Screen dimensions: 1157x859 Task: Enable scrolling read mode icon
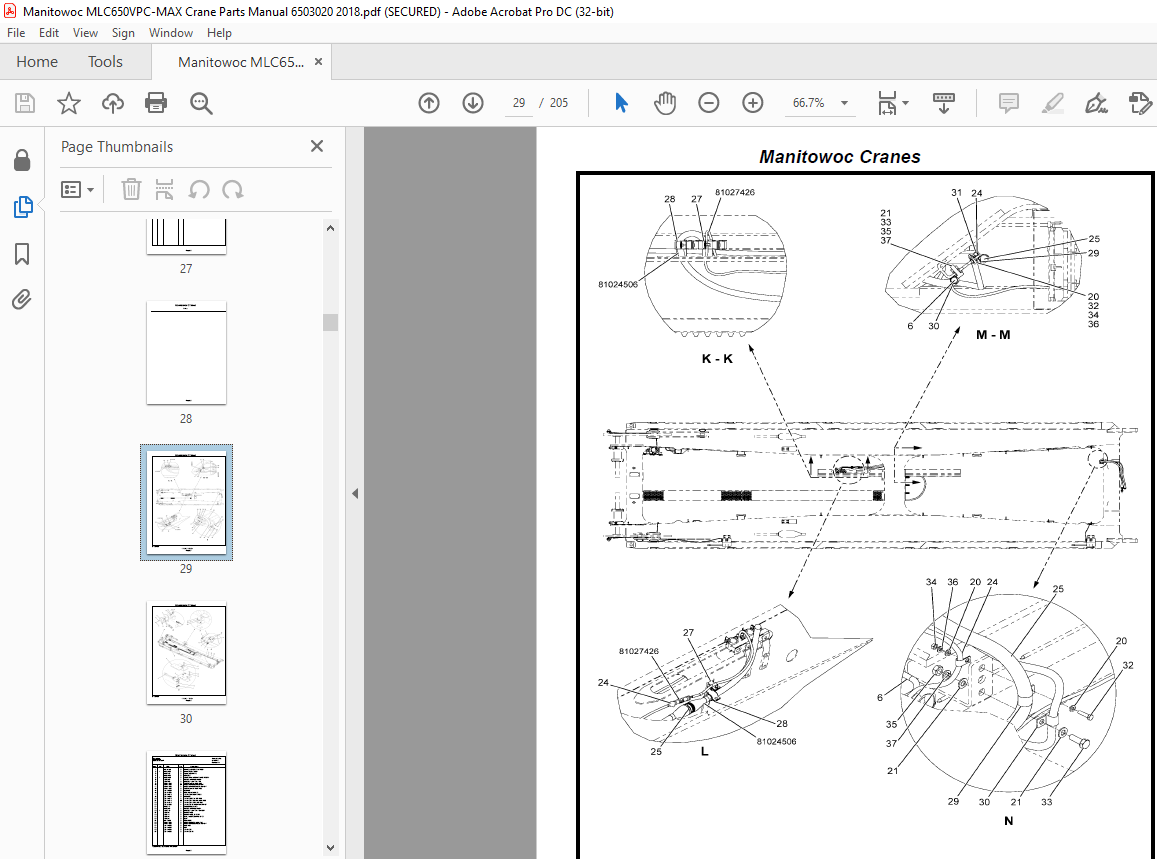tap(944, 103)
